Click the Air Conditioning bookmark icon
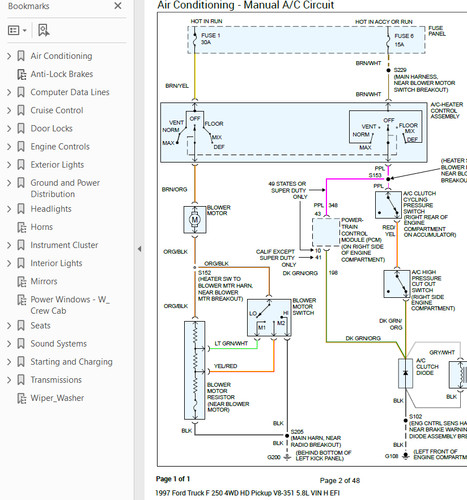 [21, 56]
